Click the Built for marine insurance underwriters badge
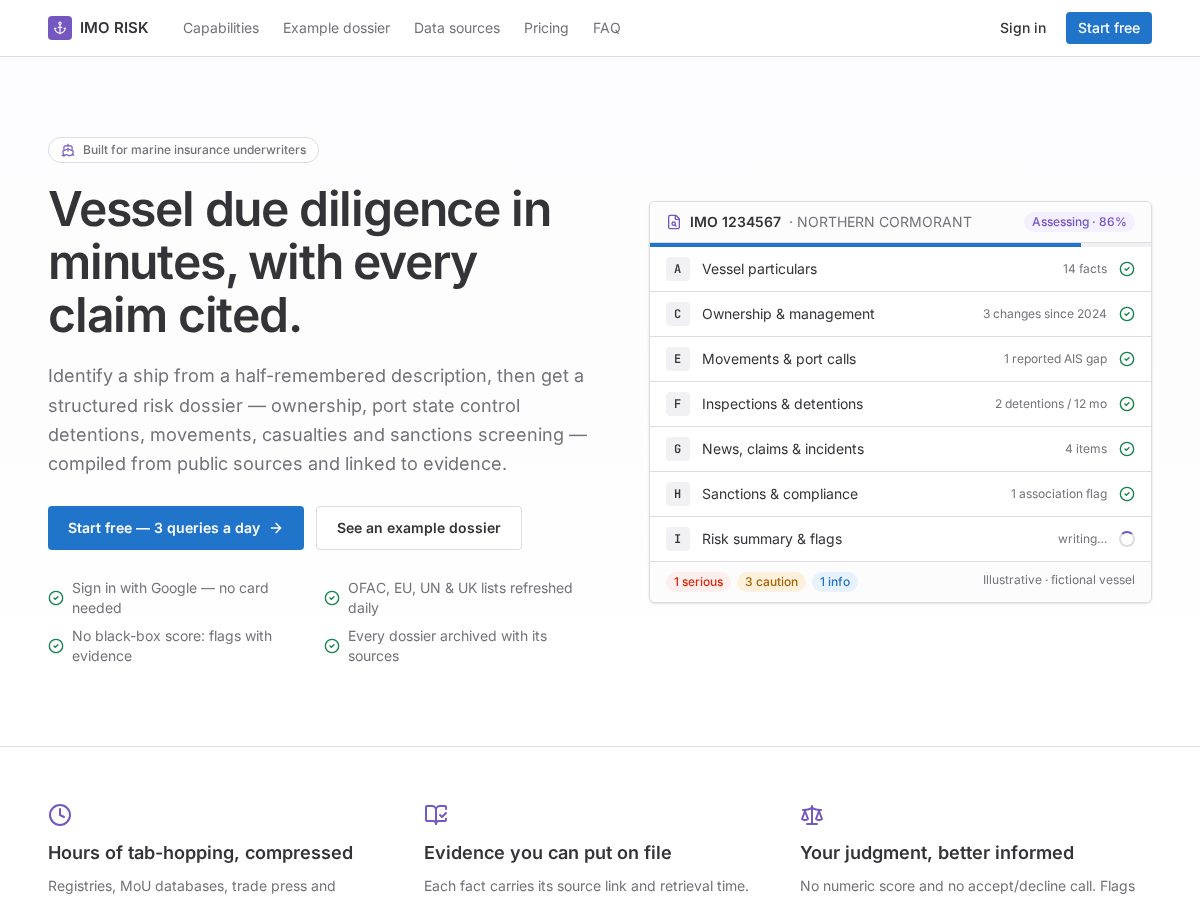1200x900 pixels. [x=183, y=150]
